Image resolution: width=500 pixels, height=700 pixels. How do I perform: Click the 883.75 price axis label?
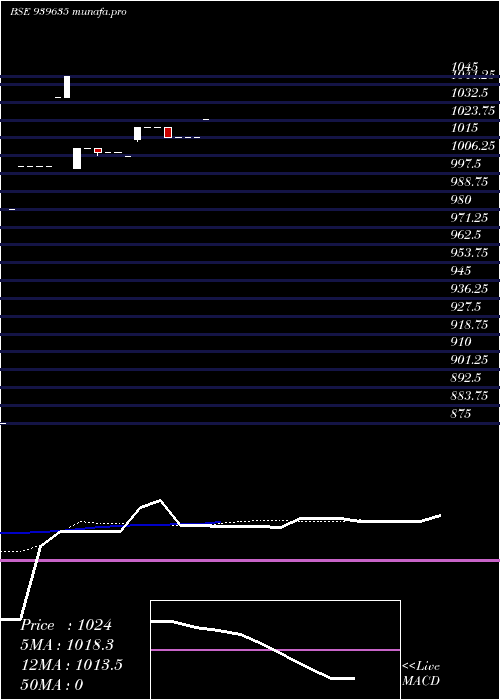click(470, 396)
